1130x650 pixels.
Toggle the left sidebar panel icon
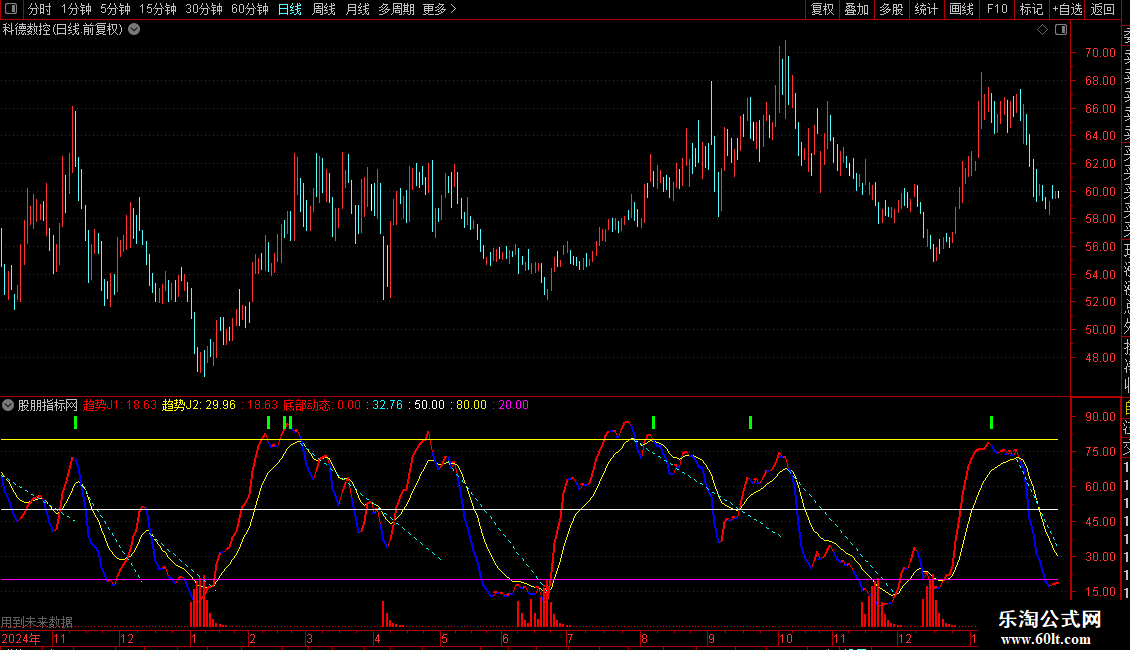[x=9, y=9]
